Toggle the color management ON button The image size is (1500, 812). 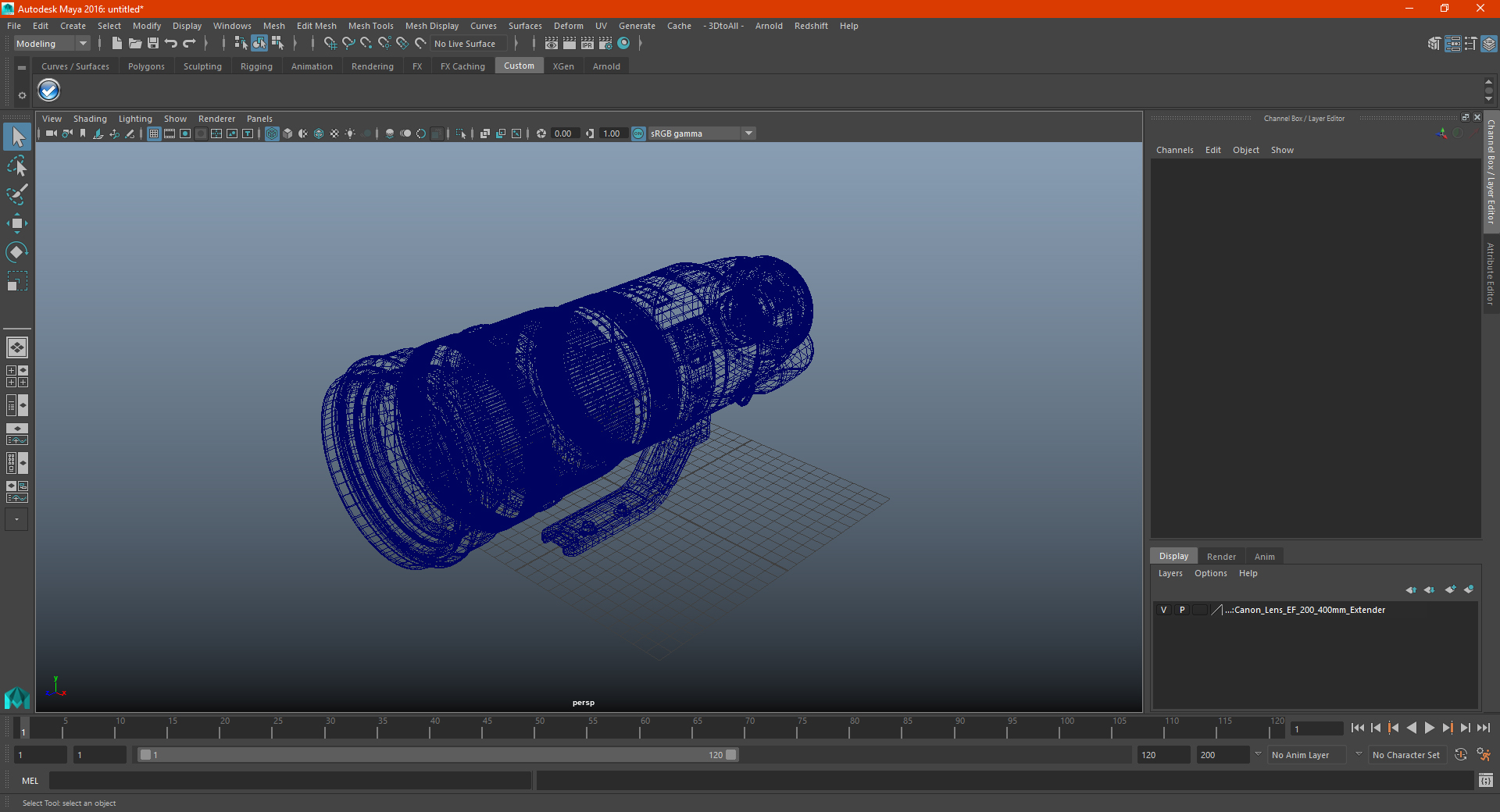(x=638, y=134)
